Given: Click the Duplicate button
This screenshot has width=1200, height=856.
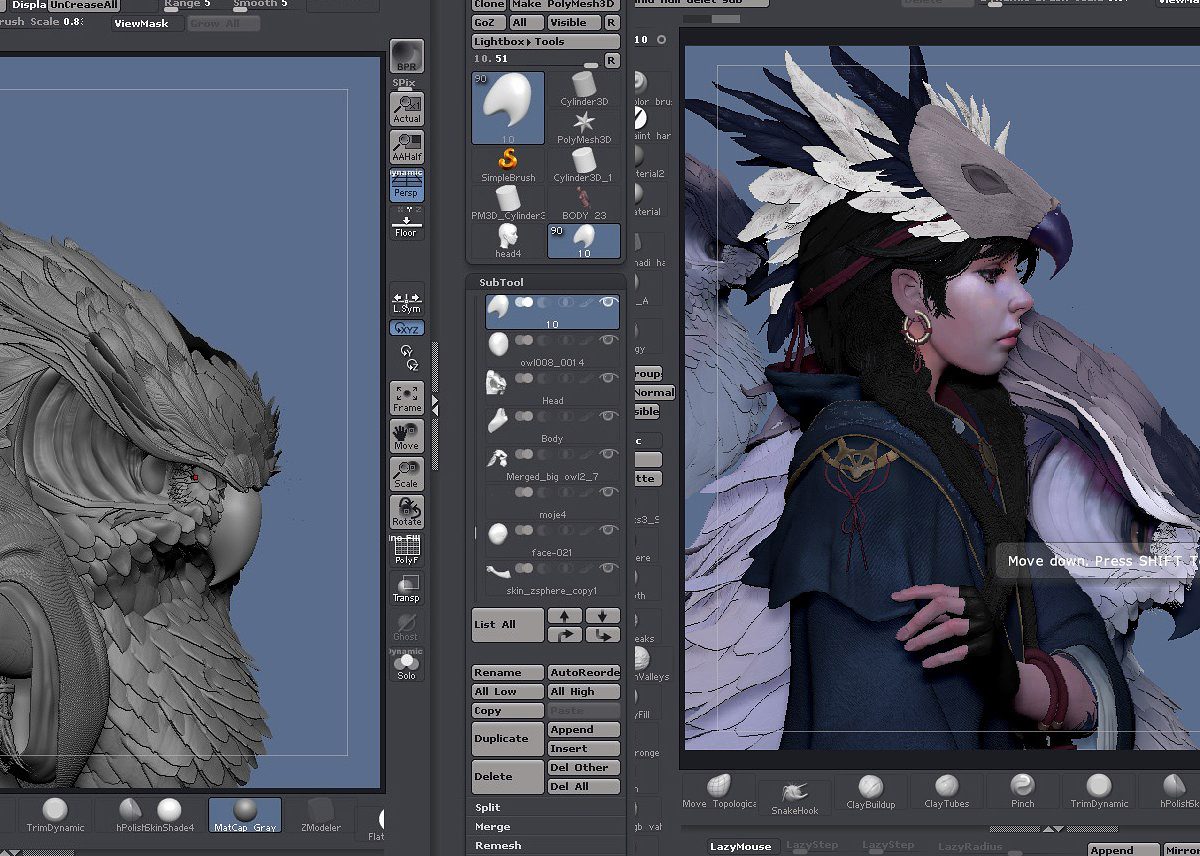Looking at the screenshot, I should click(508, 739).
